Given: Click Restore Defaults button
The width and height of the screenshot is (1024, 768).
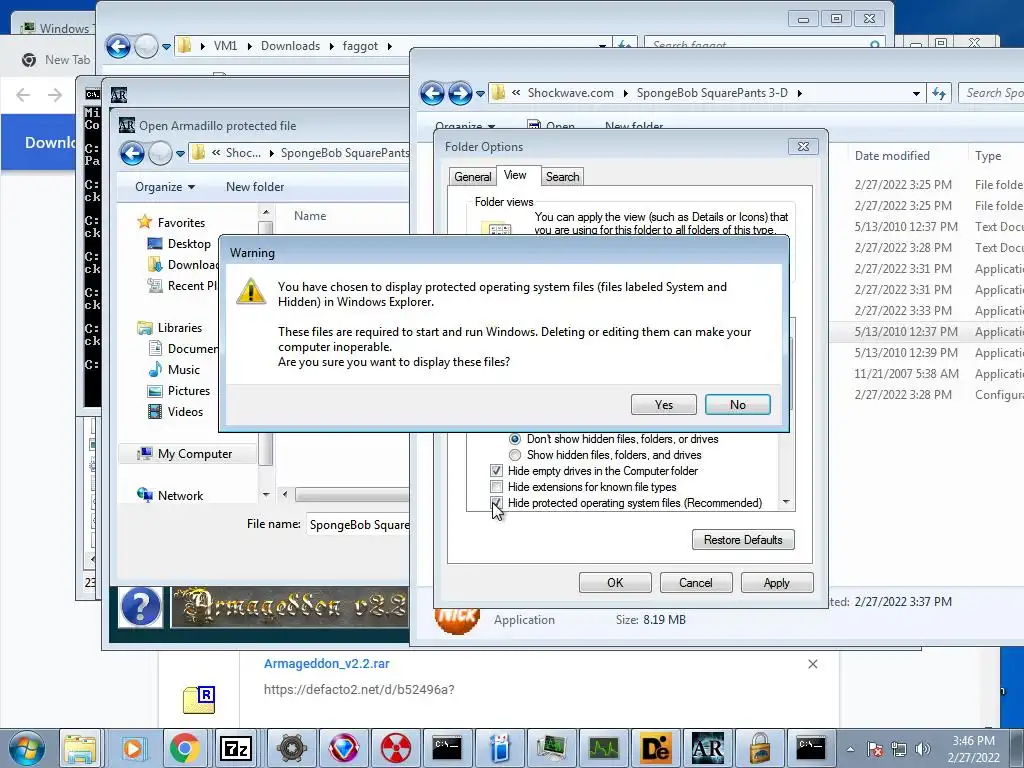Looking at the screenshot, I should click(743, 539).
